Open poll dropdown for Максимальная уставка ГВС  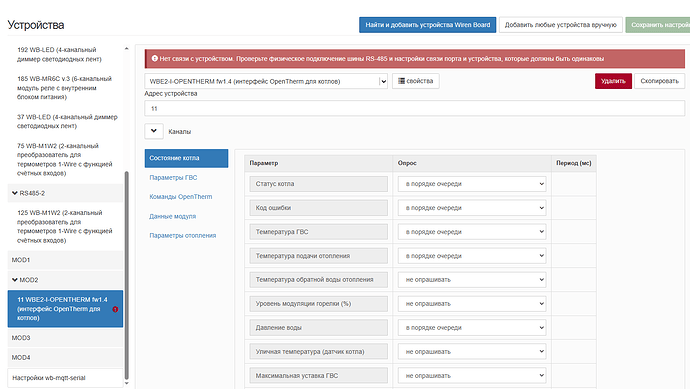click(472, 376)
